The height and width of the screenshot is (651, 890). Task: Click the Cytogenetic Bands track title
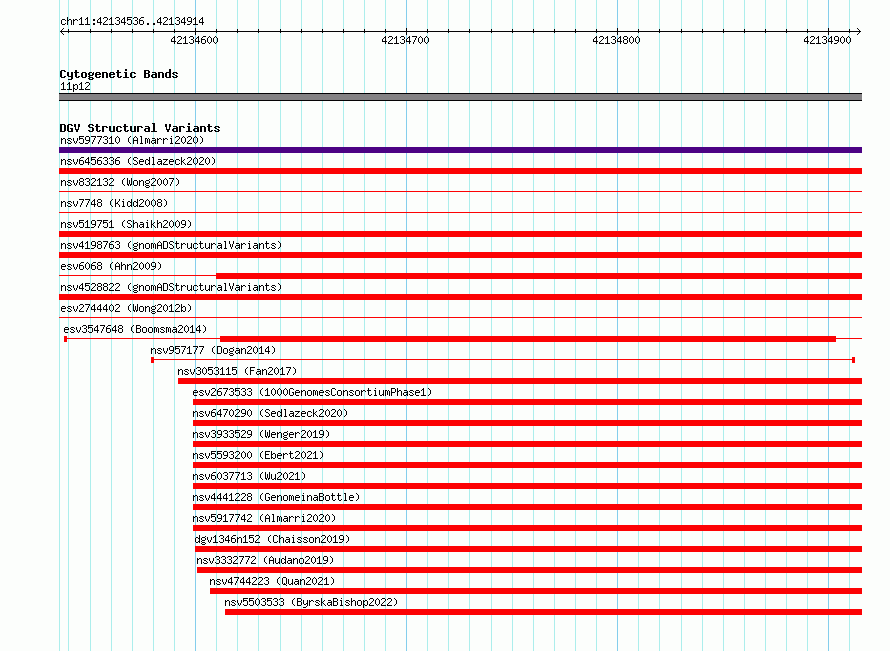(x=119, y=74)
